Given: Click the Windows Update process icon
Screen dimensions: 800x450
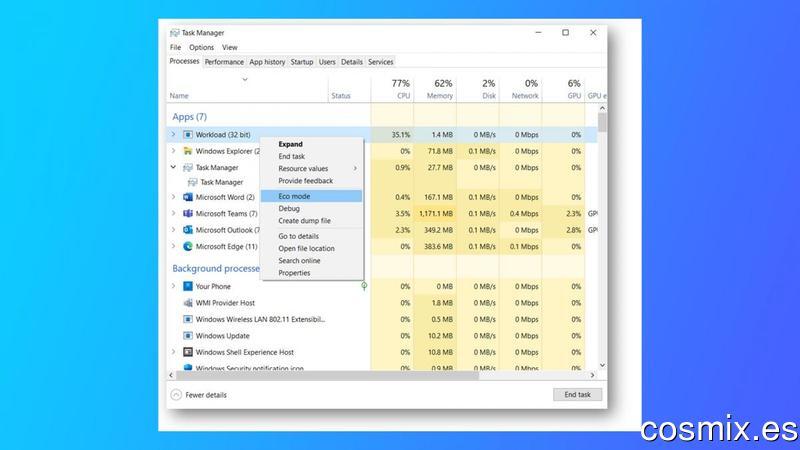Looking at the screenshot, I should click(188, 336).
